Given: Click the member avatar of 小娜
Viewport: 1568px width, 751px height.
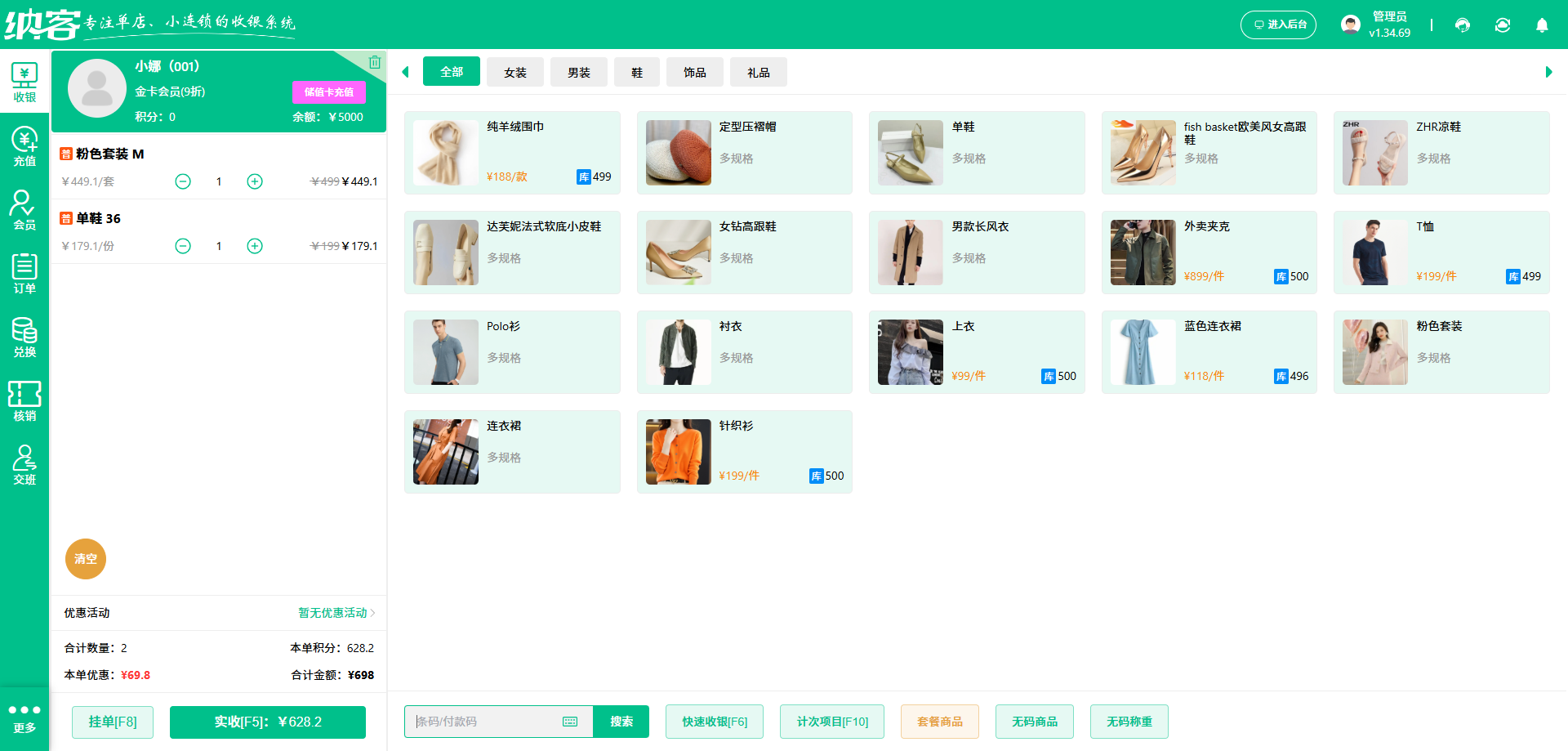Looking at the screenshot, I should pos(96,88).
